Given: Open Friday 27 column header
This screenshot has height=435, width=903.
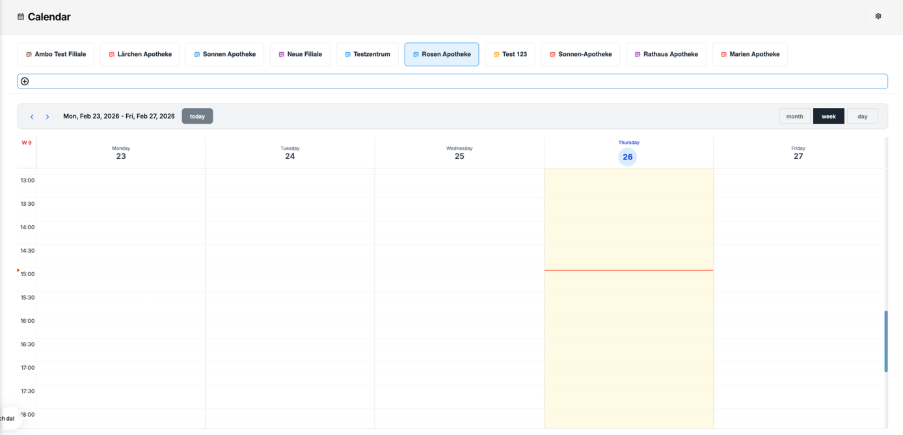Looking at the screenshot, I should click(798, 153).
